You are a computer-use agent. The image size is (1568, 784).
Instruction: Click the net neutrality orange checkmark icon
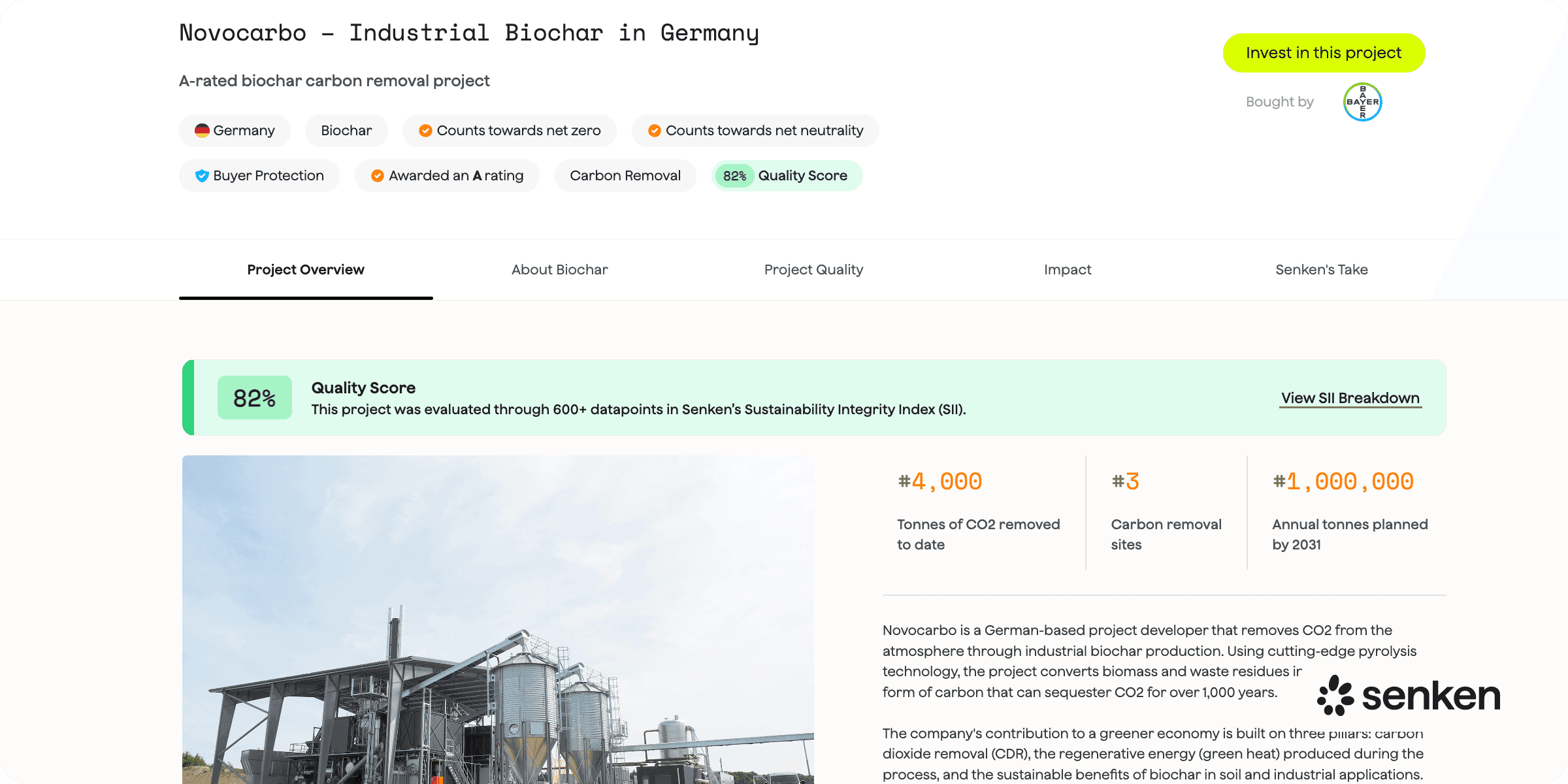[x=654, y=131]
